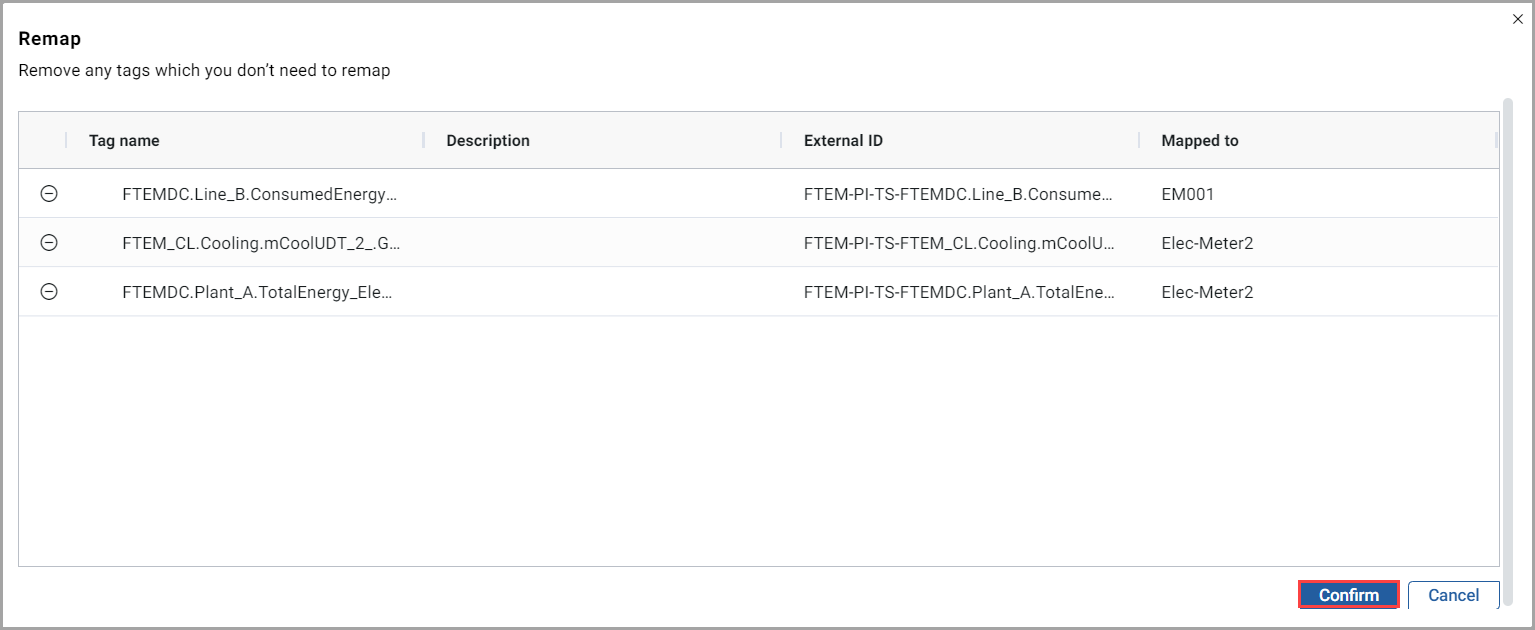Cancel the remap operation
The image size is (1535, 630).
1453,595
